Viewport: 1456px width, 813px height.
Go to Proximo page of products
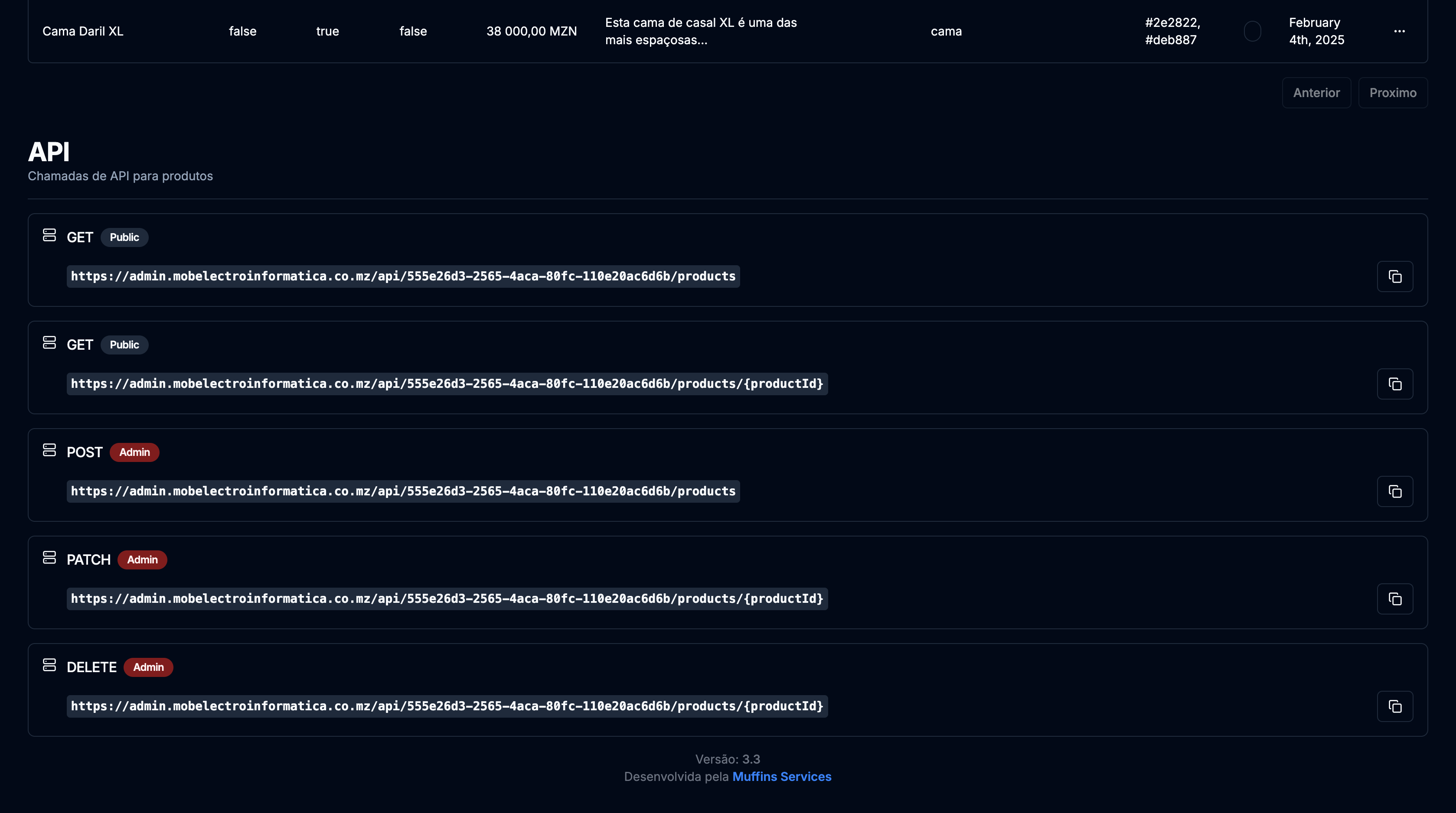pos(1392,93)
